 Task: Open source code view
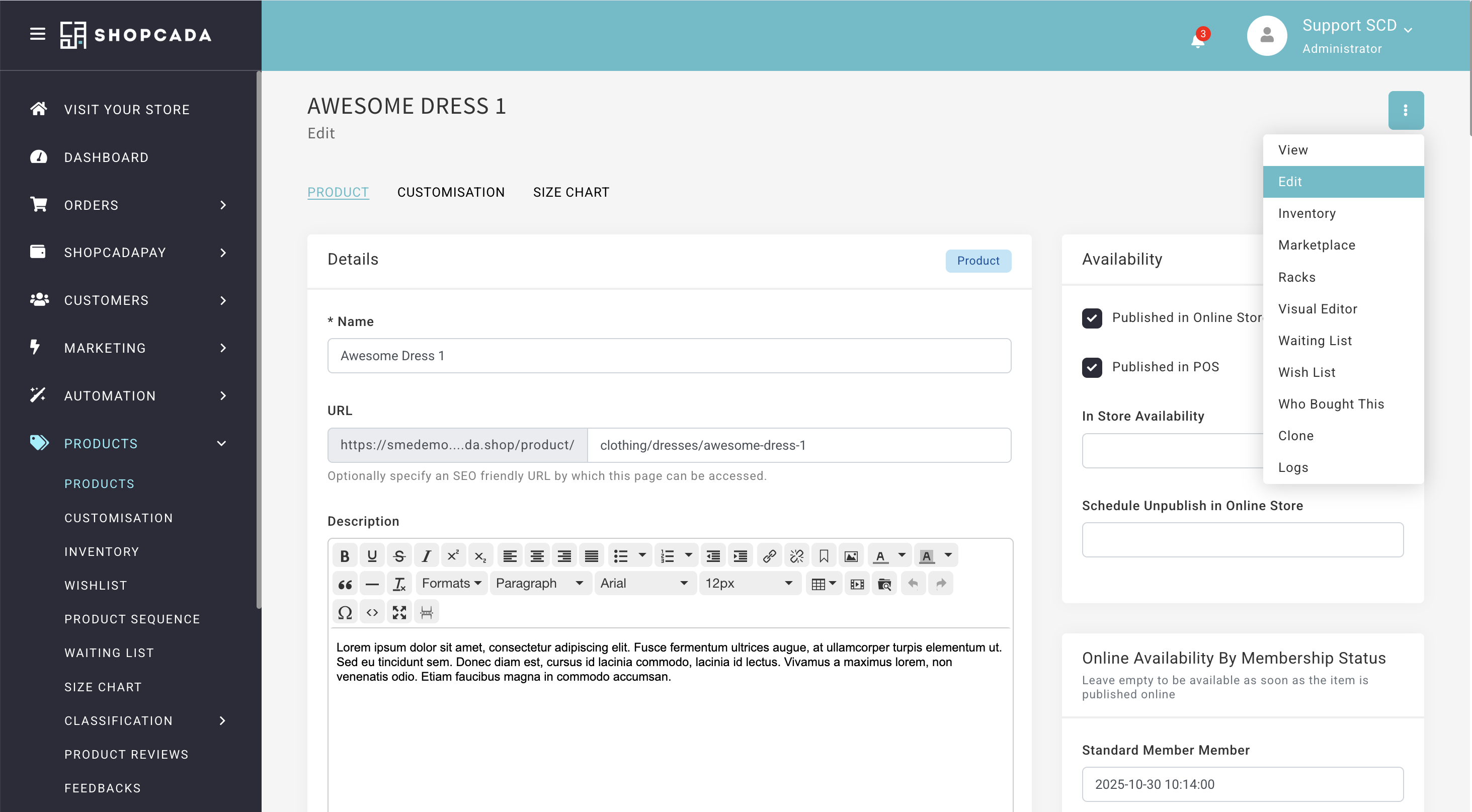pos(372,612)
